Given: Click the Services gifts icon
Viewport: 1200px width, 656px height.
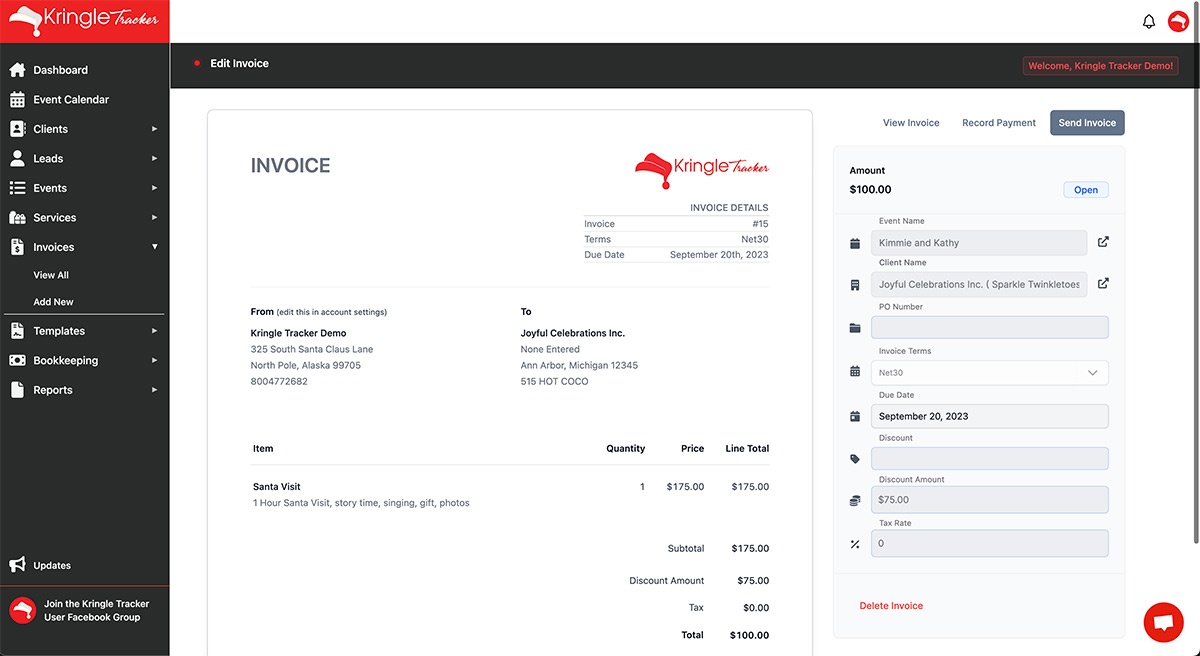Looking at the screenshot, I should click(x=17, y=217).
